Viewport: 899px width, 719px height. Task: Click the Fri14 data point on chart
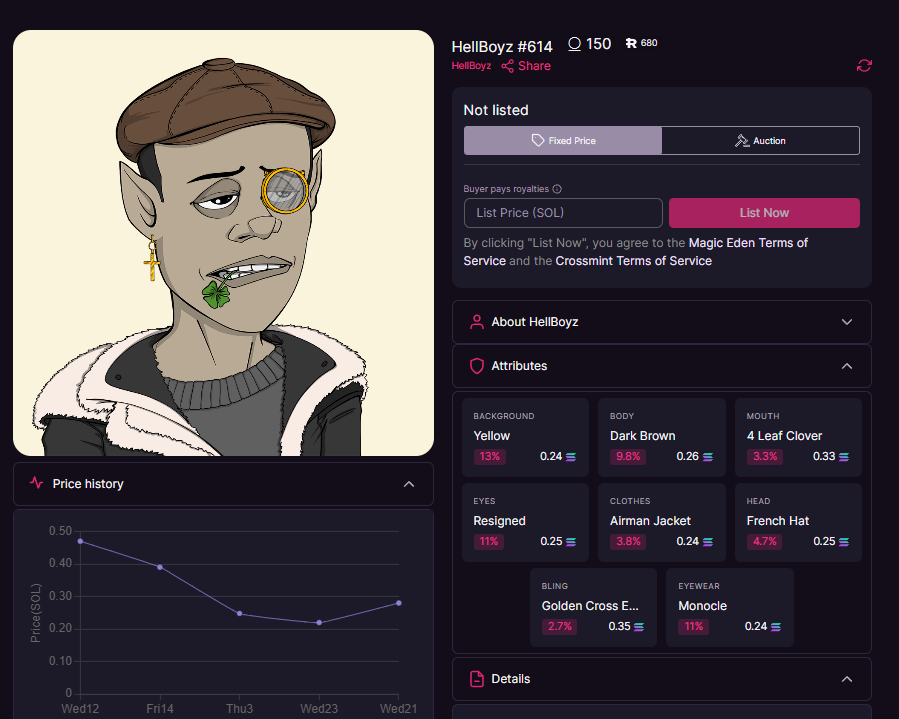160,567
